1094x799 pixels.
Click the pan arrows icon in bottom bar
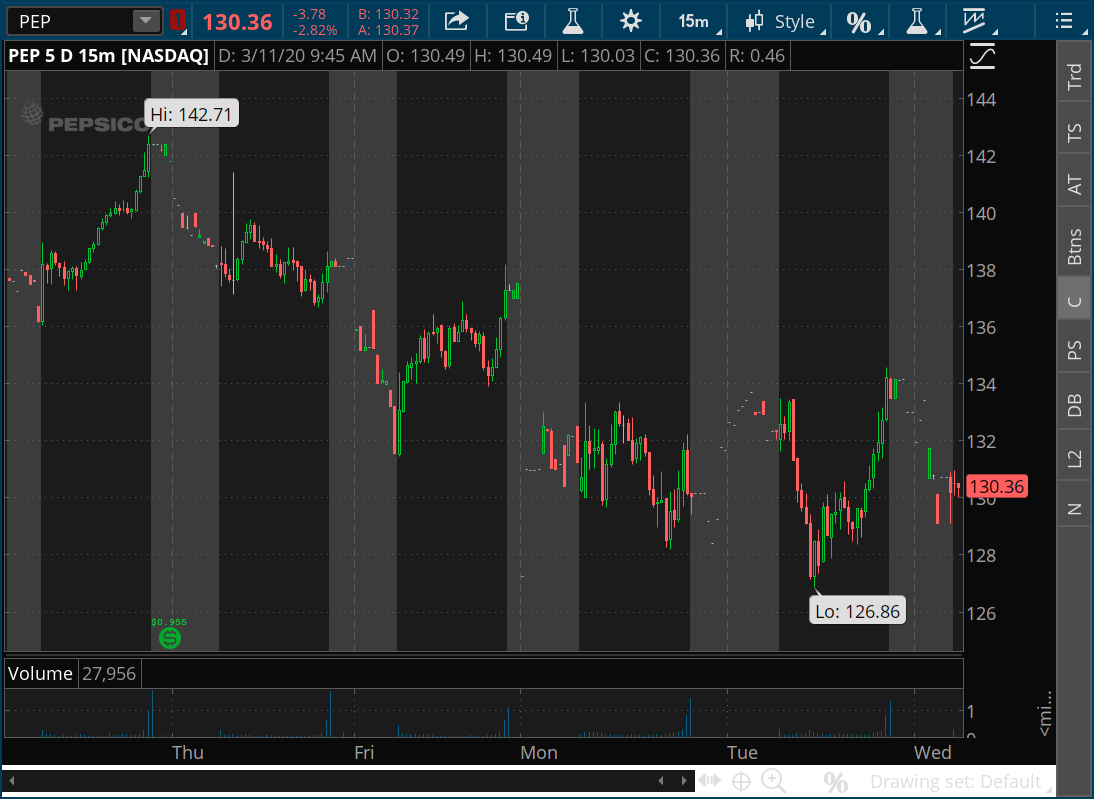[x=710, y=781]
